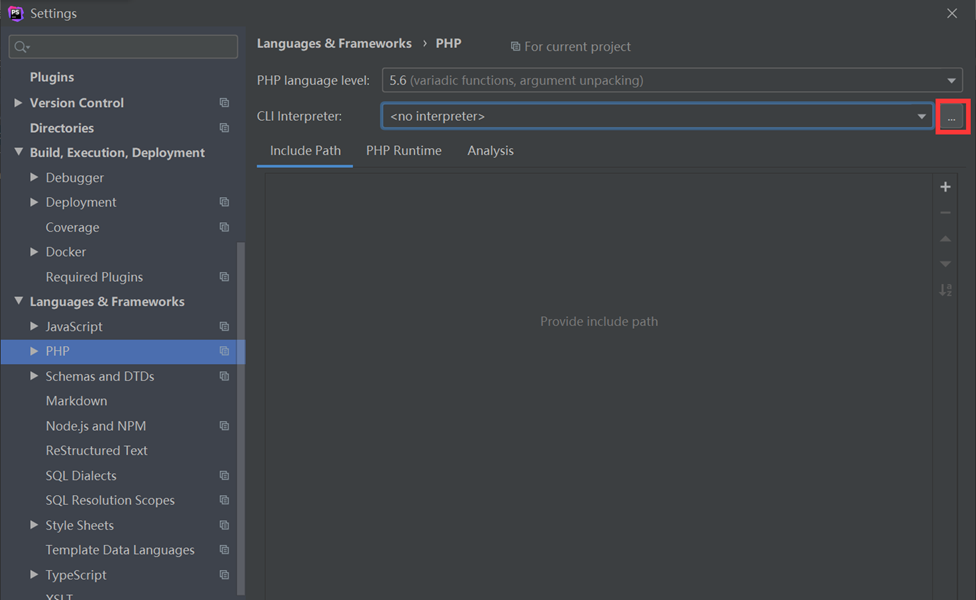Click project-level icon beside Schemas and DTDs

pos(224,377)
